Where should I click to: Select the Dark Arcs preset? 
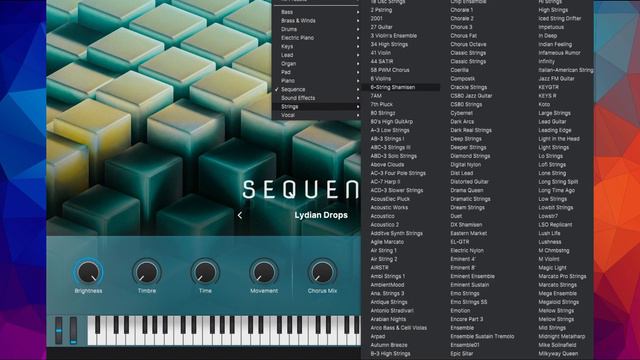click(462, 122)
